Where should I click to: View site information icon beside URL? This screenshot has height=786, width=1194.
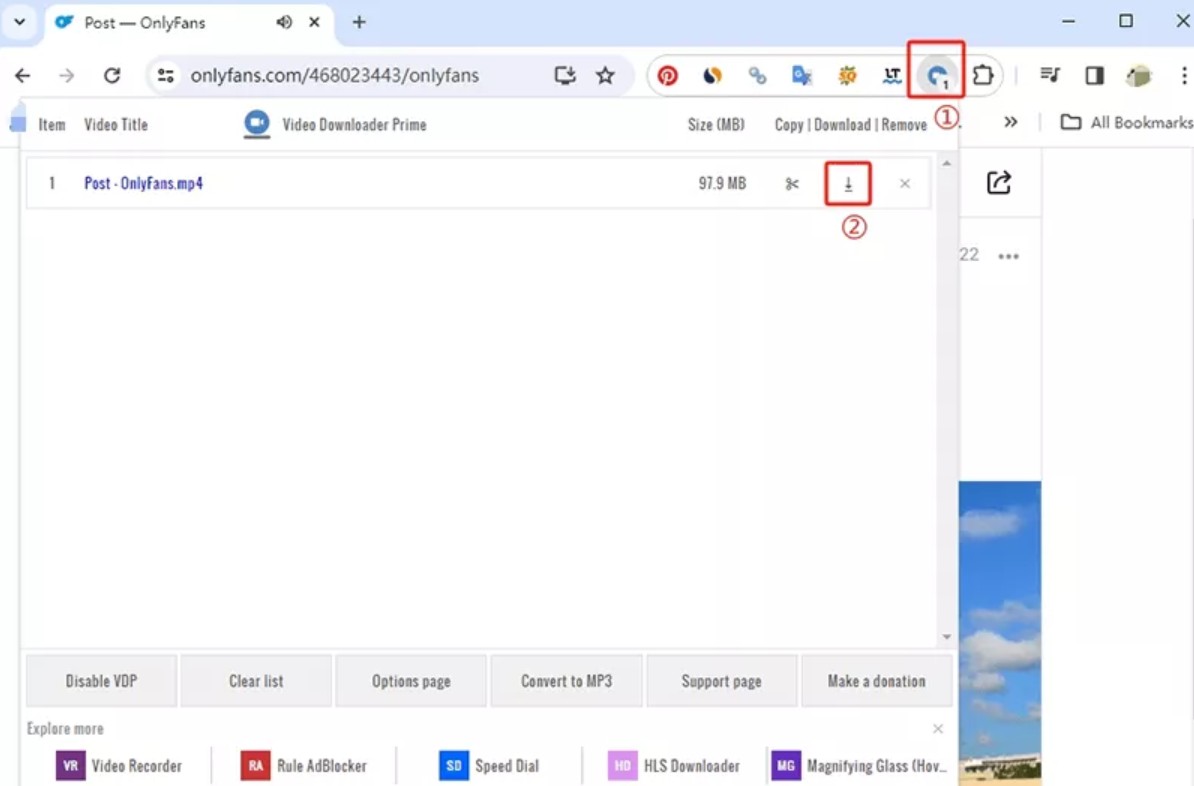(165, 75)
